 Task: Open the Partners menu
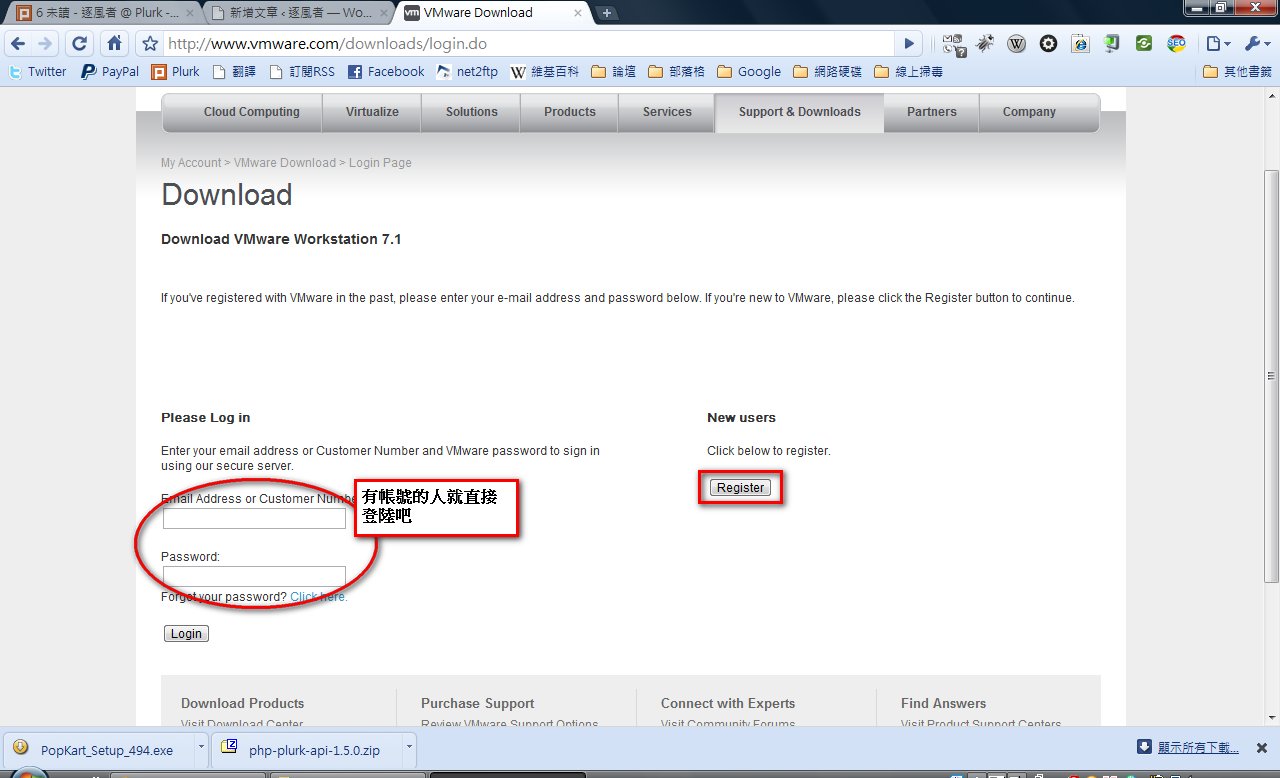point(932,112)
